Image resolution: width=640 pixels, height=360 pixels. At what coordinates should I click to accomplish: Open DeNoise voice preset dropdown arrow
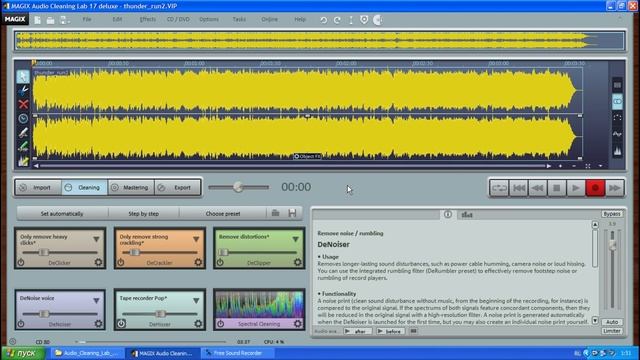(x=96, y=300)
